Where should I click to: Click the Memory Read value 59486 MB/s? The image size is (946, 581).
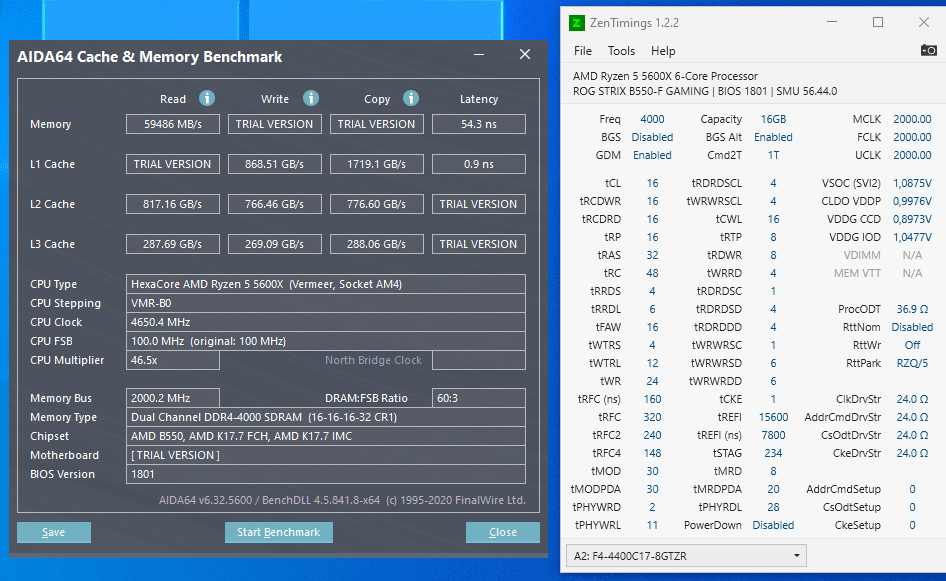tap(173, 124)
